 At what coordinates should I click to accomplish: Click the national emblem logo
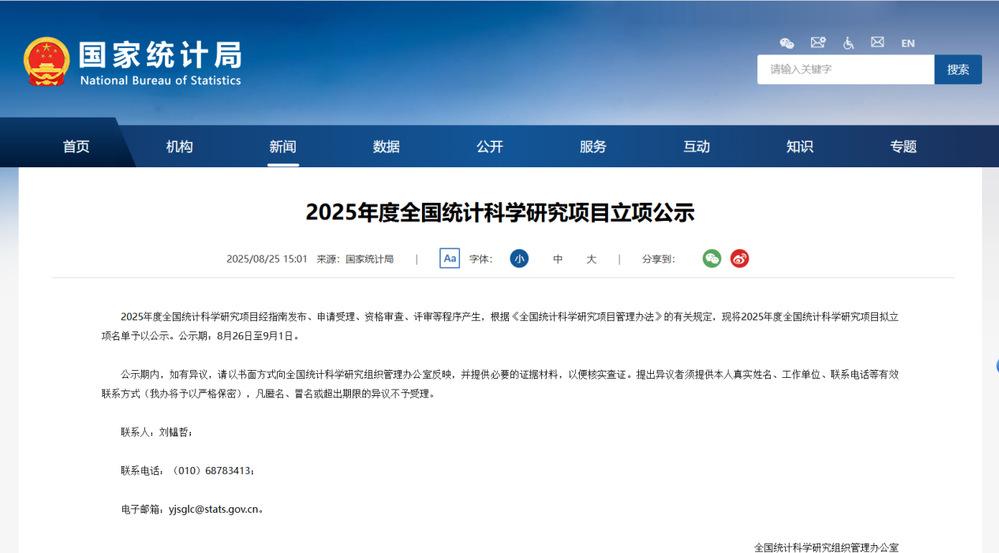coord(46,62)
